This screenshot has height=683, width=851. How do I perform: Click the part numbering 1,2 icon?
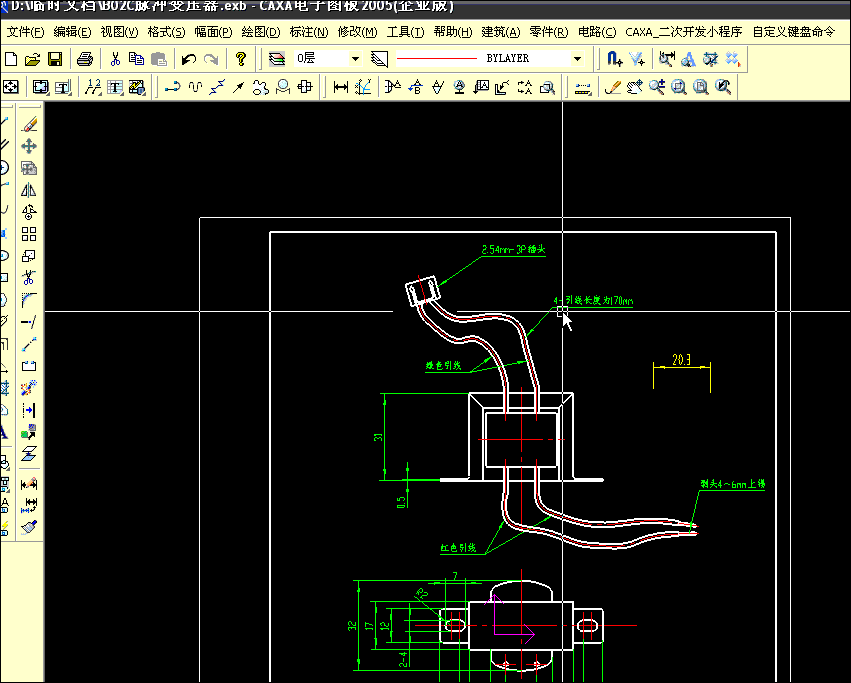tap(93, 87)
